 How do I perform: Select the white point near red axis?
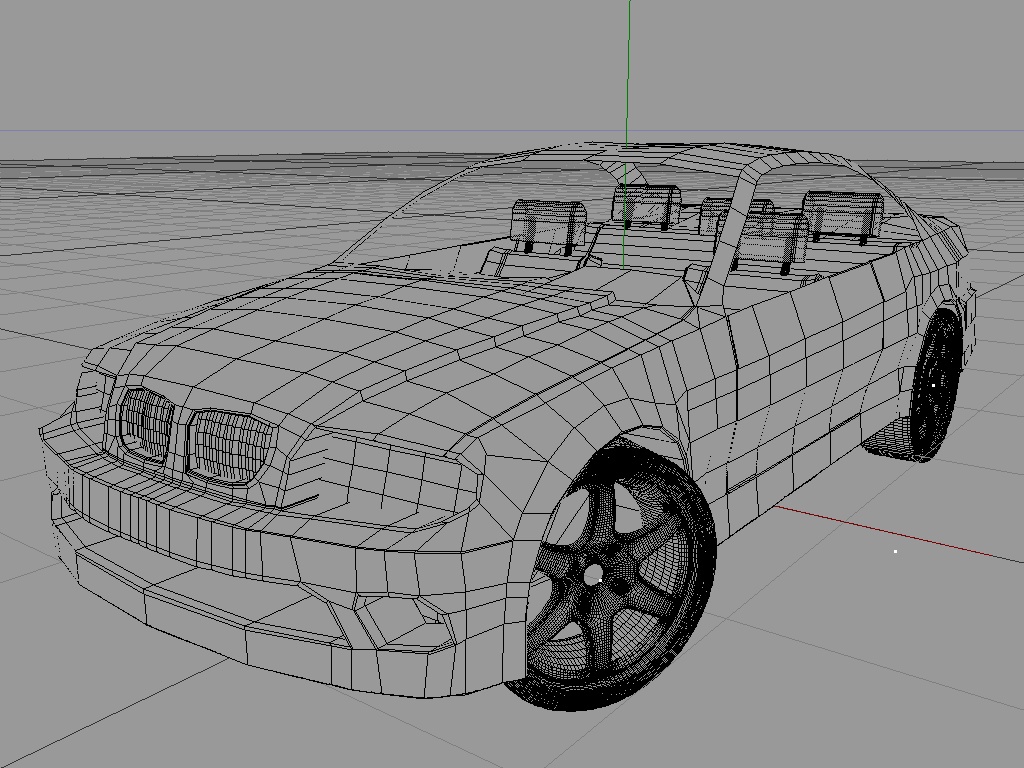coord(895,552)
